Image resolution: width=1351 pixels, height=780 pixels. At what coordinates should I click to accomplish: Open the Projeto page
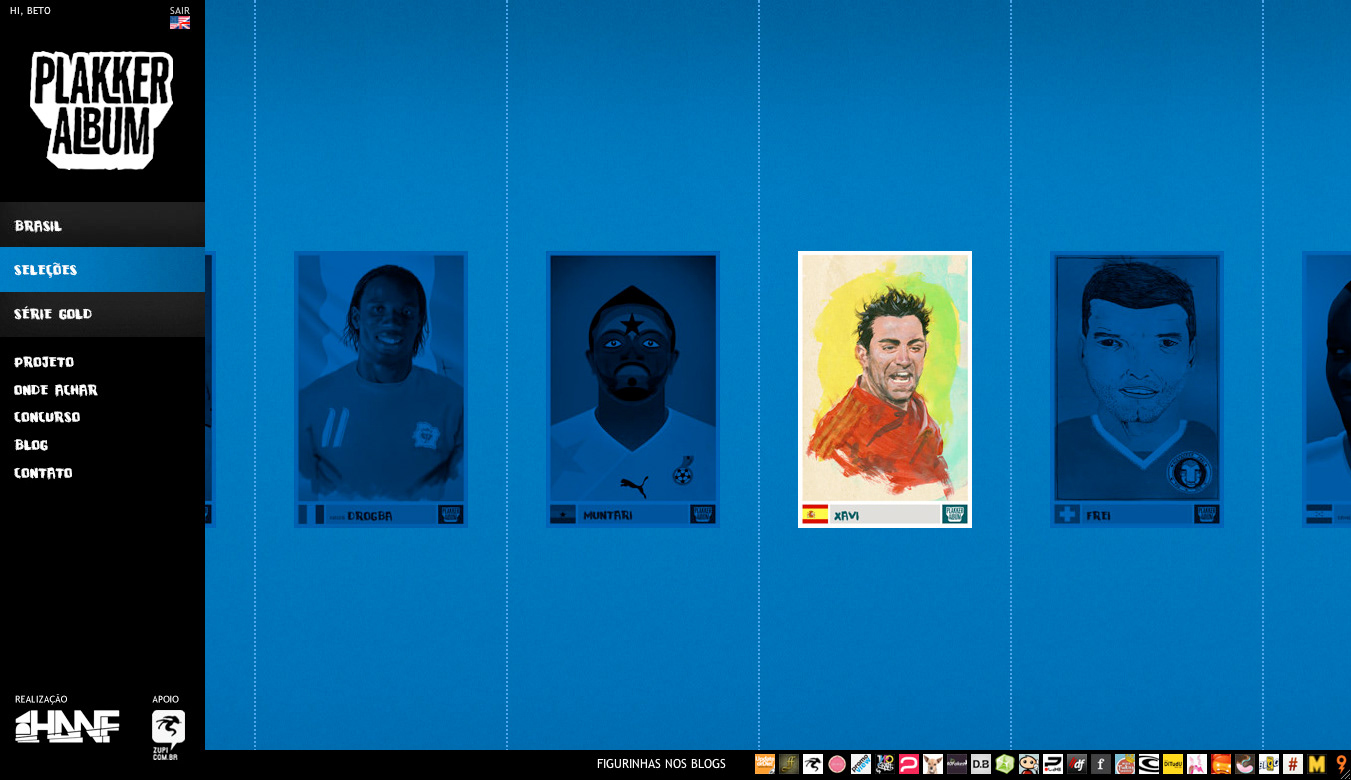tap(44, 362)
